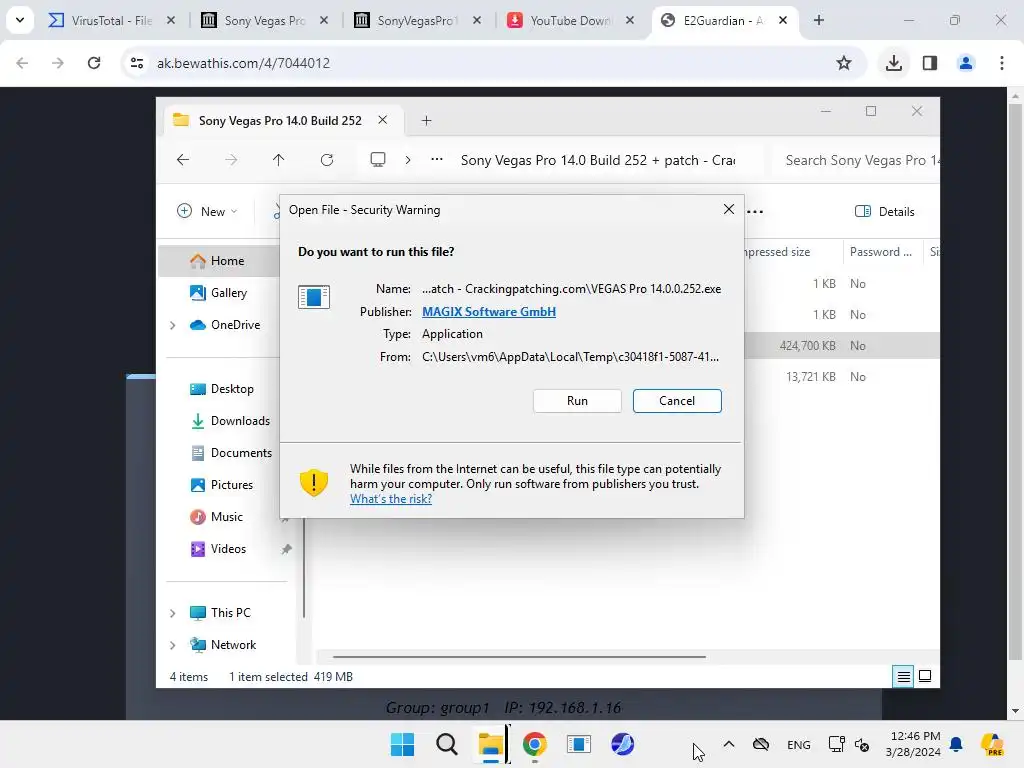Click Run in the Security Warning dialog
This screenshot has width=1024, height=768.
[577, 401]
